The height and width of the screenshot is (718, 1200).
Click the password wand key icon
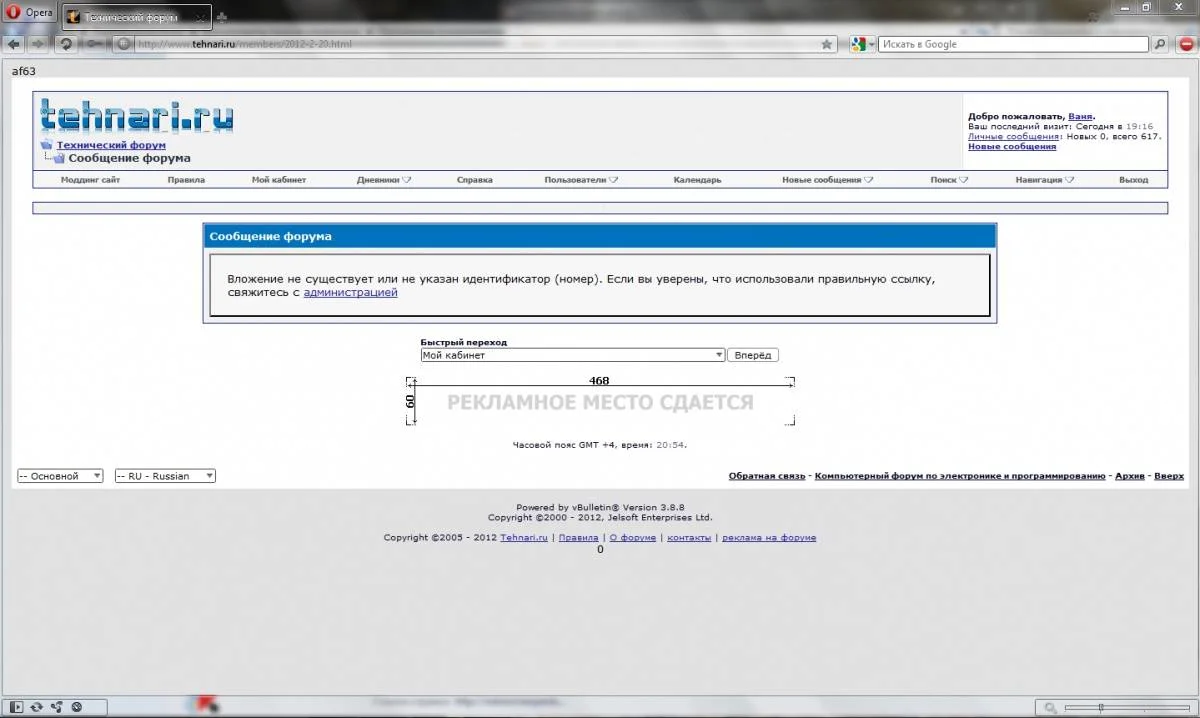point(94,44)
